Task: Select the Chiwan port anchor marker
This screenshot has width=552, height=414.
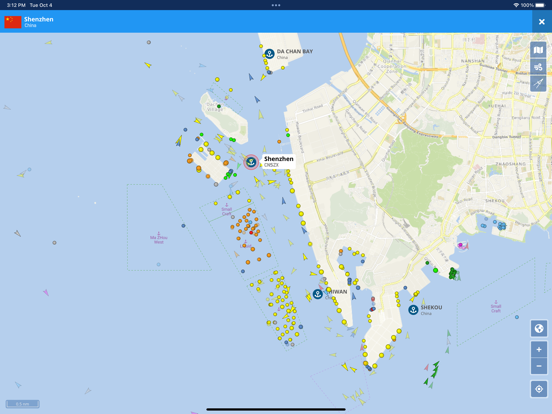Action: tap(318, 294)
